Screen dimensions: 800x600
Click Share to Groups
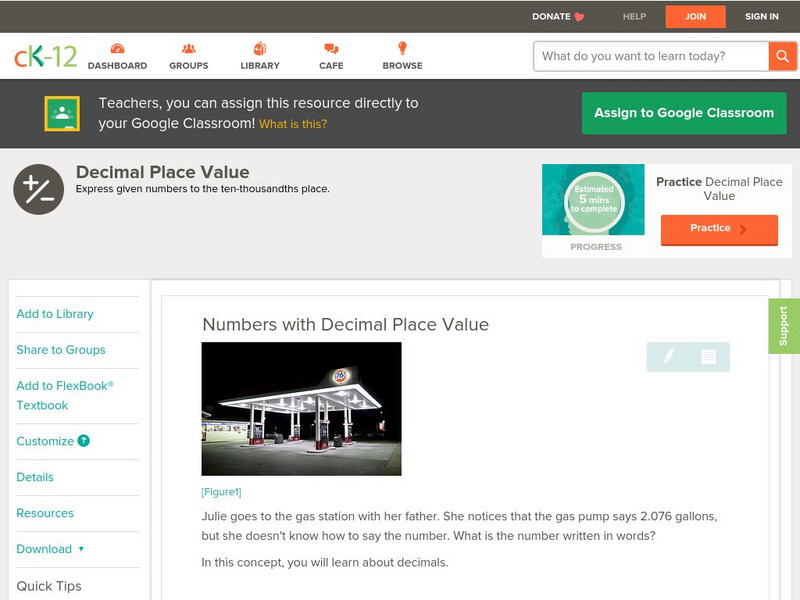(x=61, y=349)
